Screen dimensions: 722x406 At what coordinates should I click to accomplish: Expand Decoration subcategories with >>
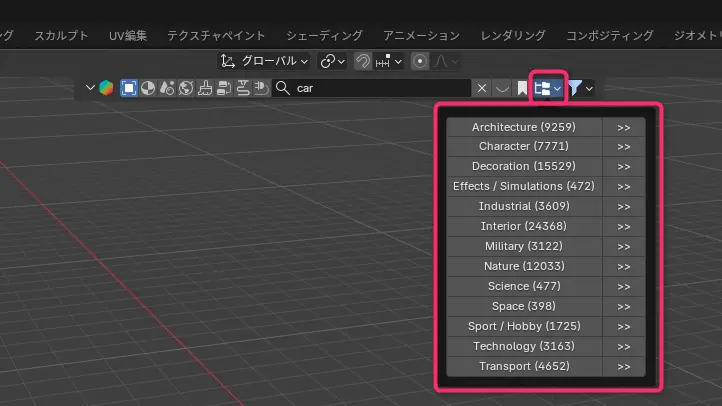pos(623,167)
